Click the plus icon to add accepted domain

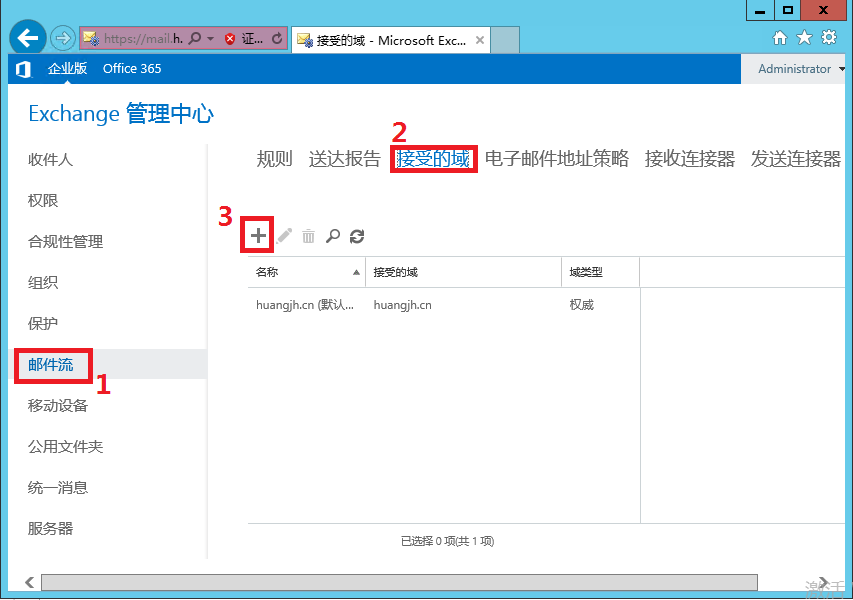tap(258, 236)
